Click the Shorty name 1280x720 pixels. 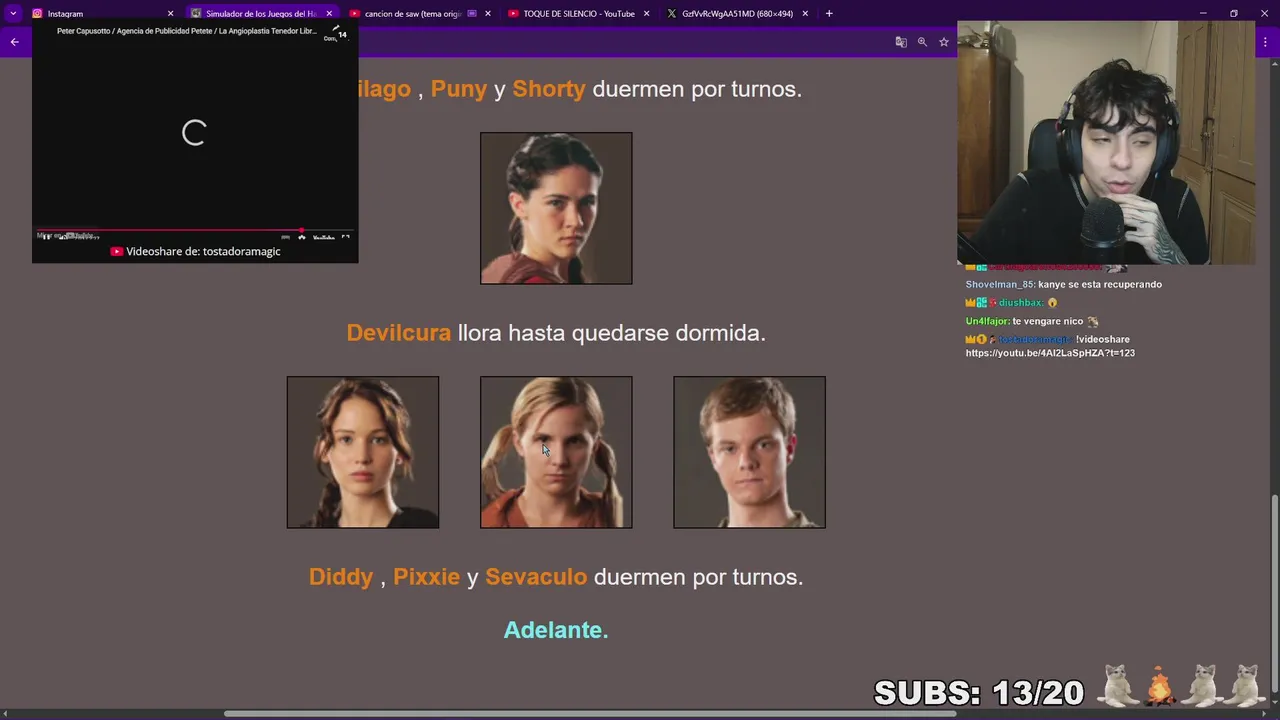549,89
